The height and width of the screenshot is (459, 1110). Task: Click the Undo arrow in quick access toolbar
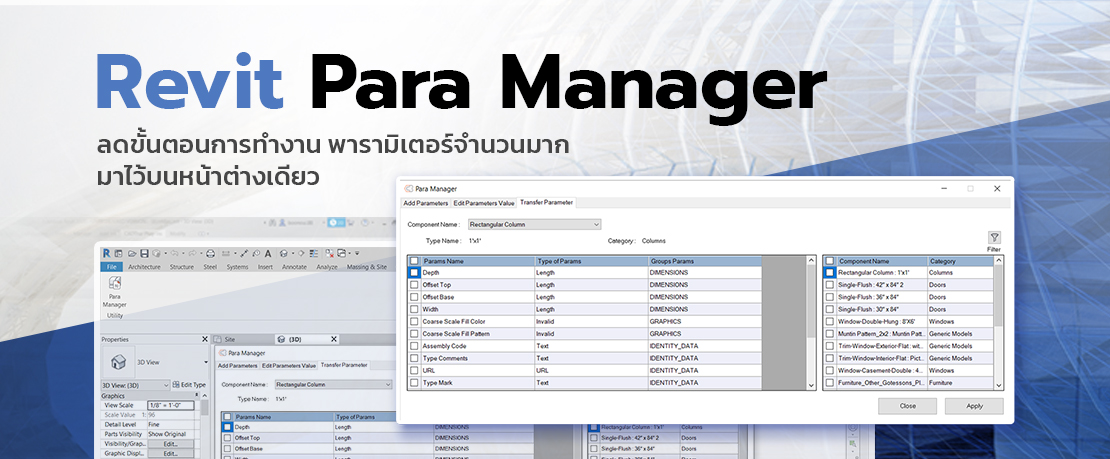pyautogui.click(x=174, y=254)
